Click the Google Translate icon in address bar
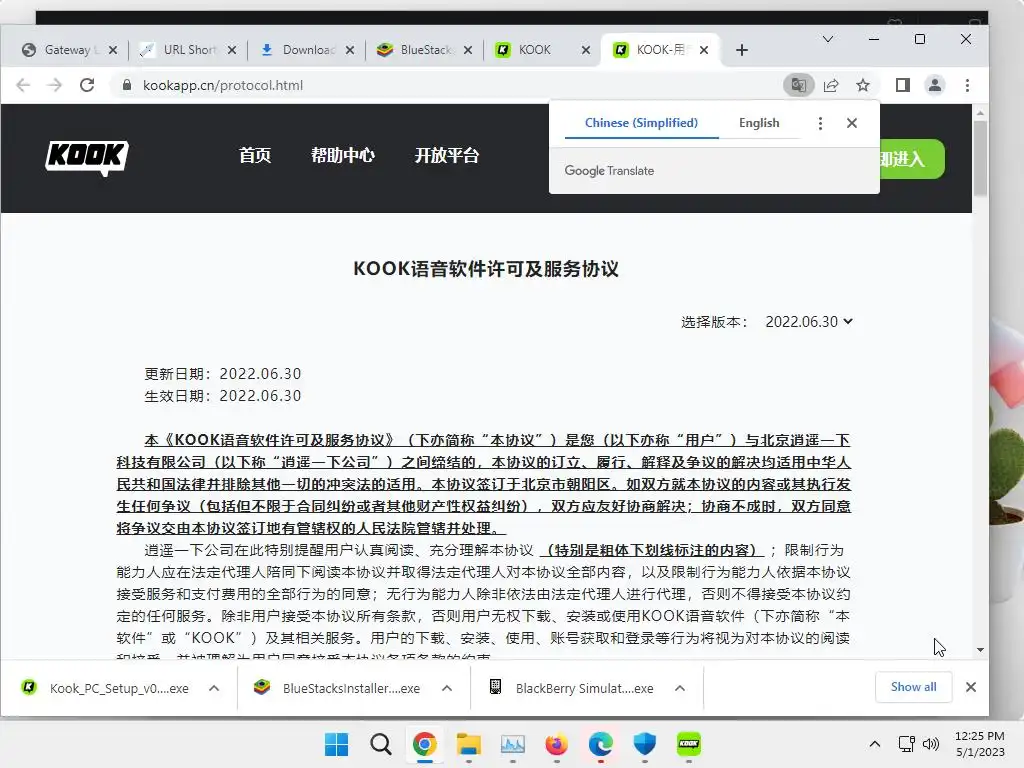The width and height of the screenshot is (1024, 768). 798,85
